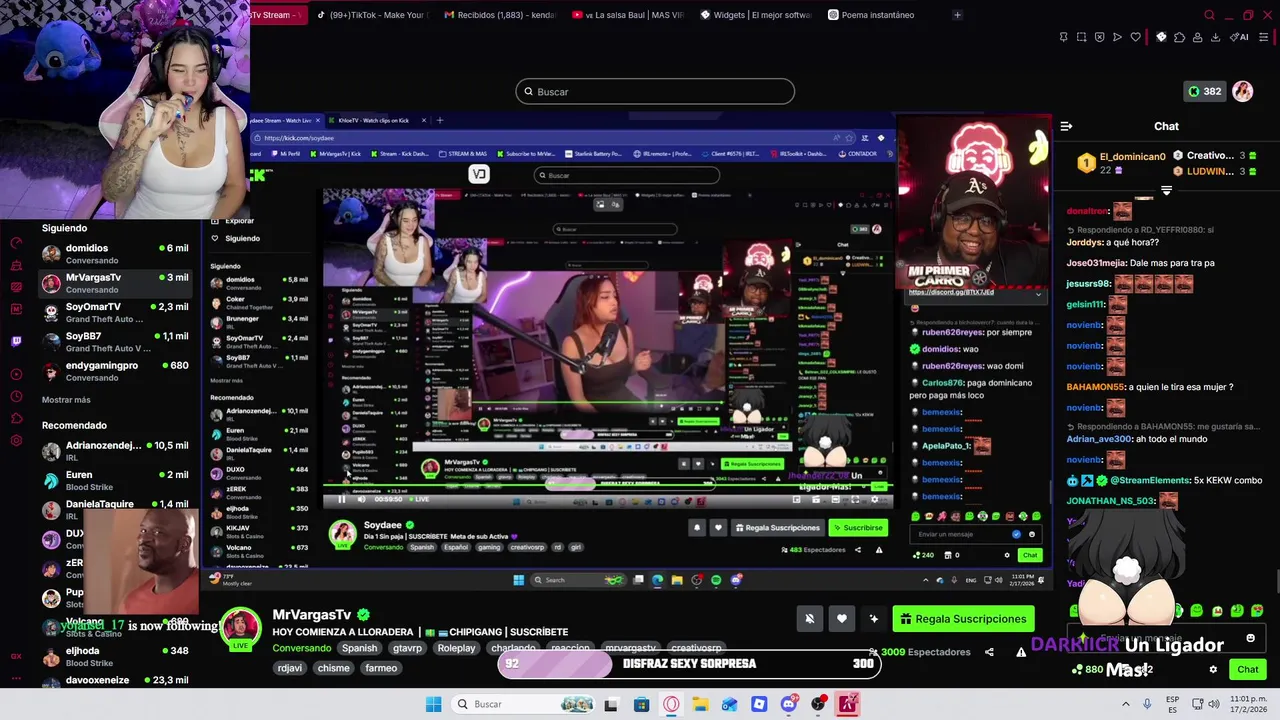Open the downloads icon in browser toolbar
Image resolution: width=1280 pixels, height=720 pixels.
(x=1215, y=37)
